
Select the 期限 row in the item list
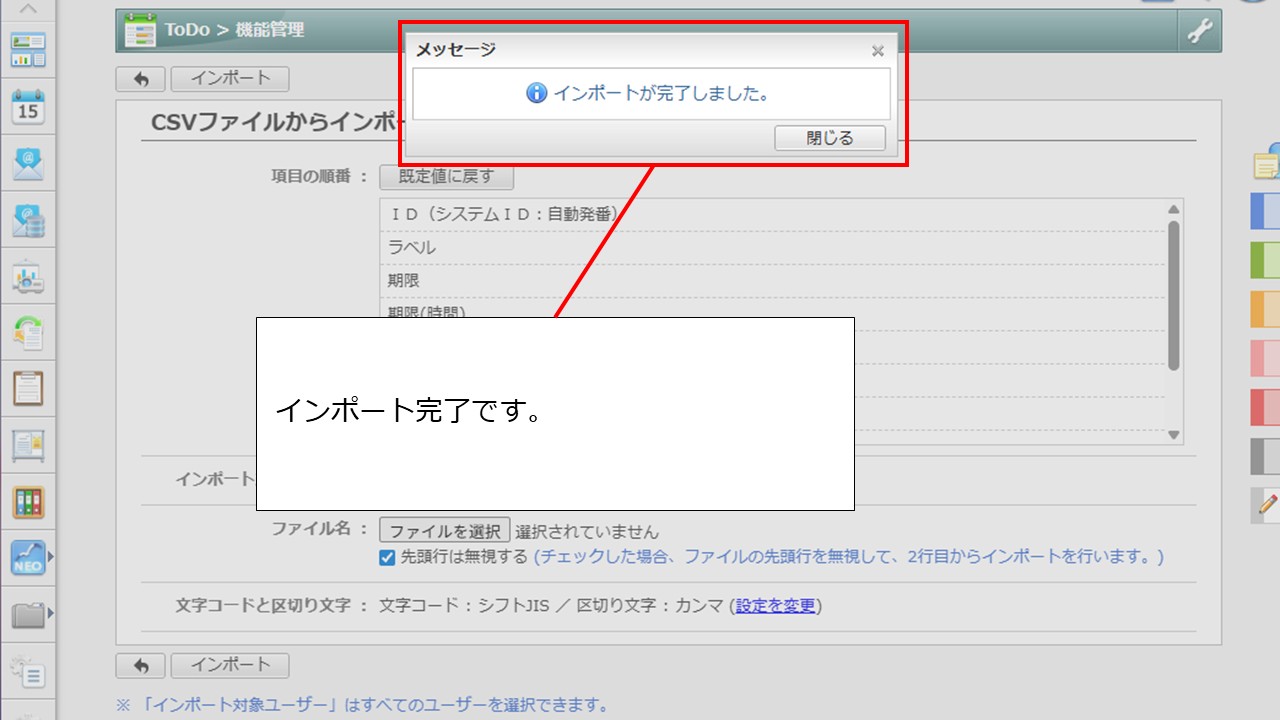pyautogui.click(x=773, y=281)
